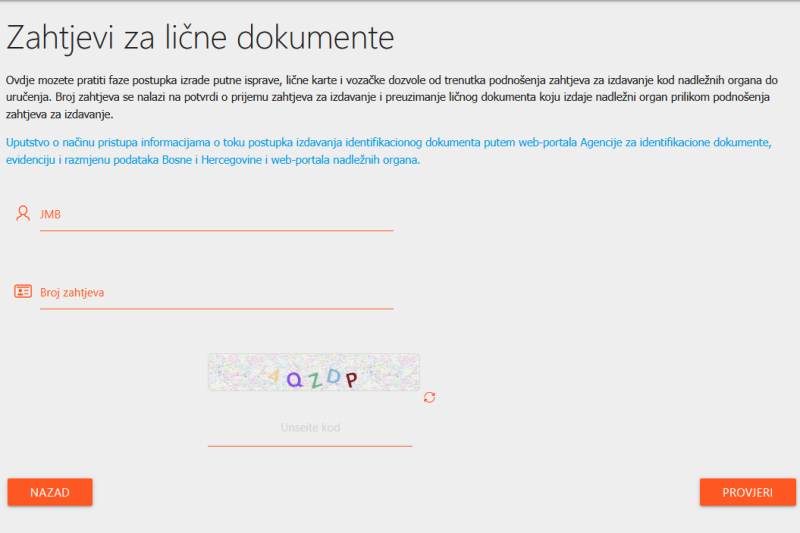Screen dimensions: 800x533
Task: Click the blue letter Q in captcha
Action: click(x=294, y=378)
